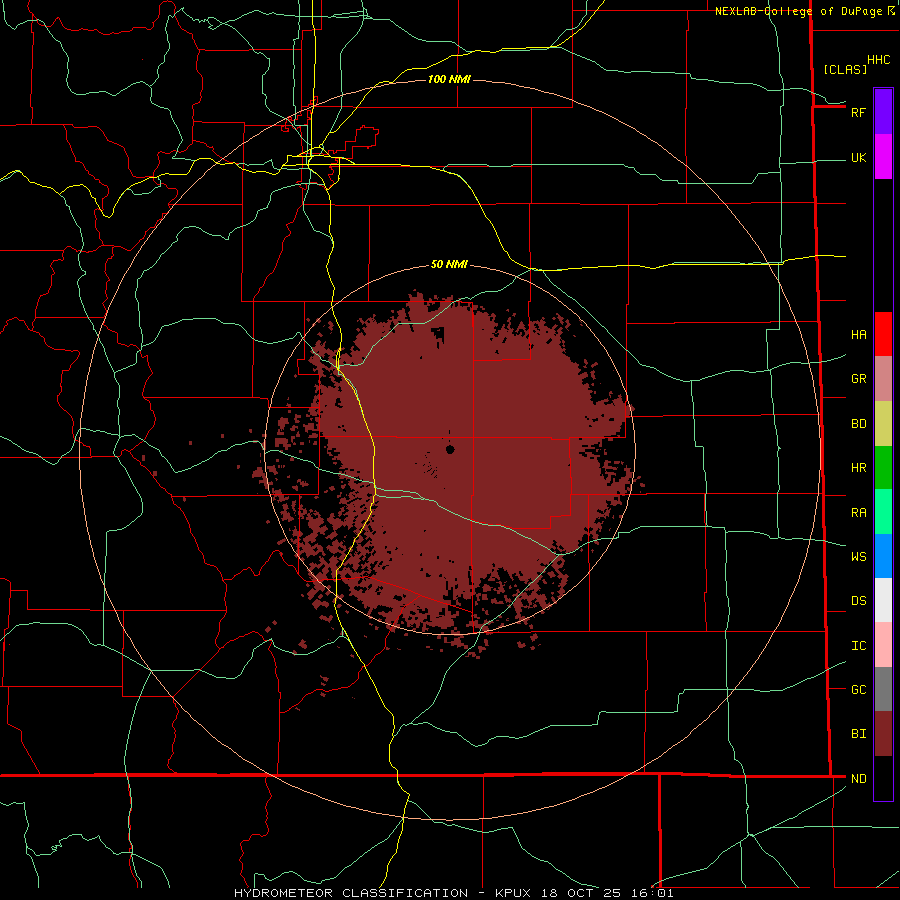Click the UK magenta legend swatch
This screenshot has height=900, width=900.
point(883,157)
